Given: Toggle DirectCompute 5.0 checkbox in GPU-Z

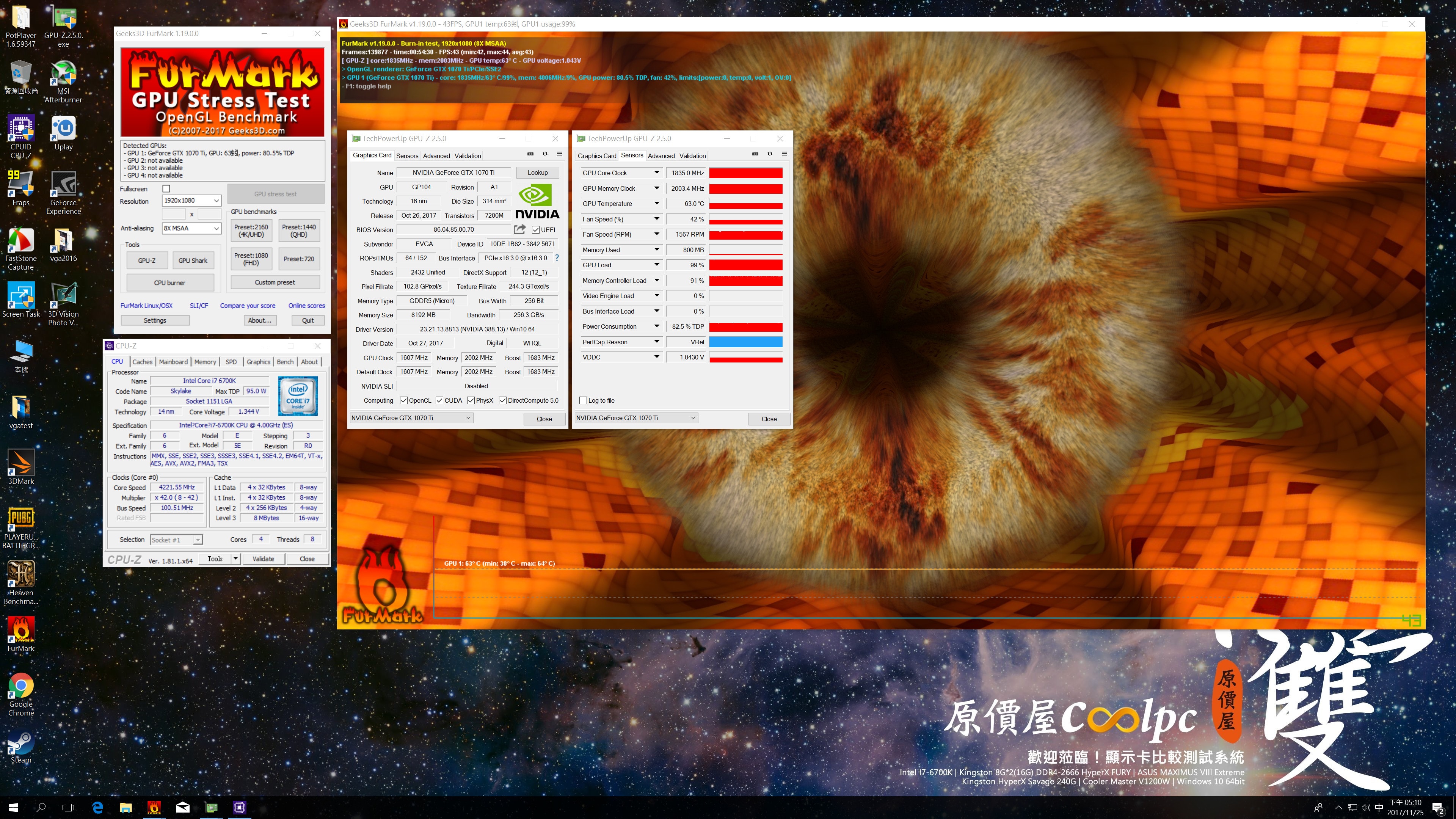Looking at the screenshot, I should (502, 401).
